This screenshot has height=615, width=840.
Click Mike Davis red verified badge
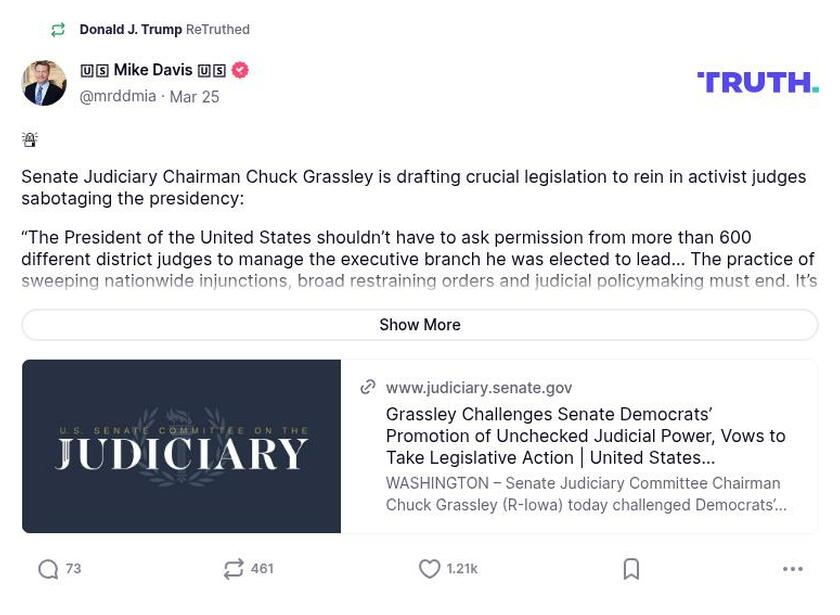pos(240,70)
